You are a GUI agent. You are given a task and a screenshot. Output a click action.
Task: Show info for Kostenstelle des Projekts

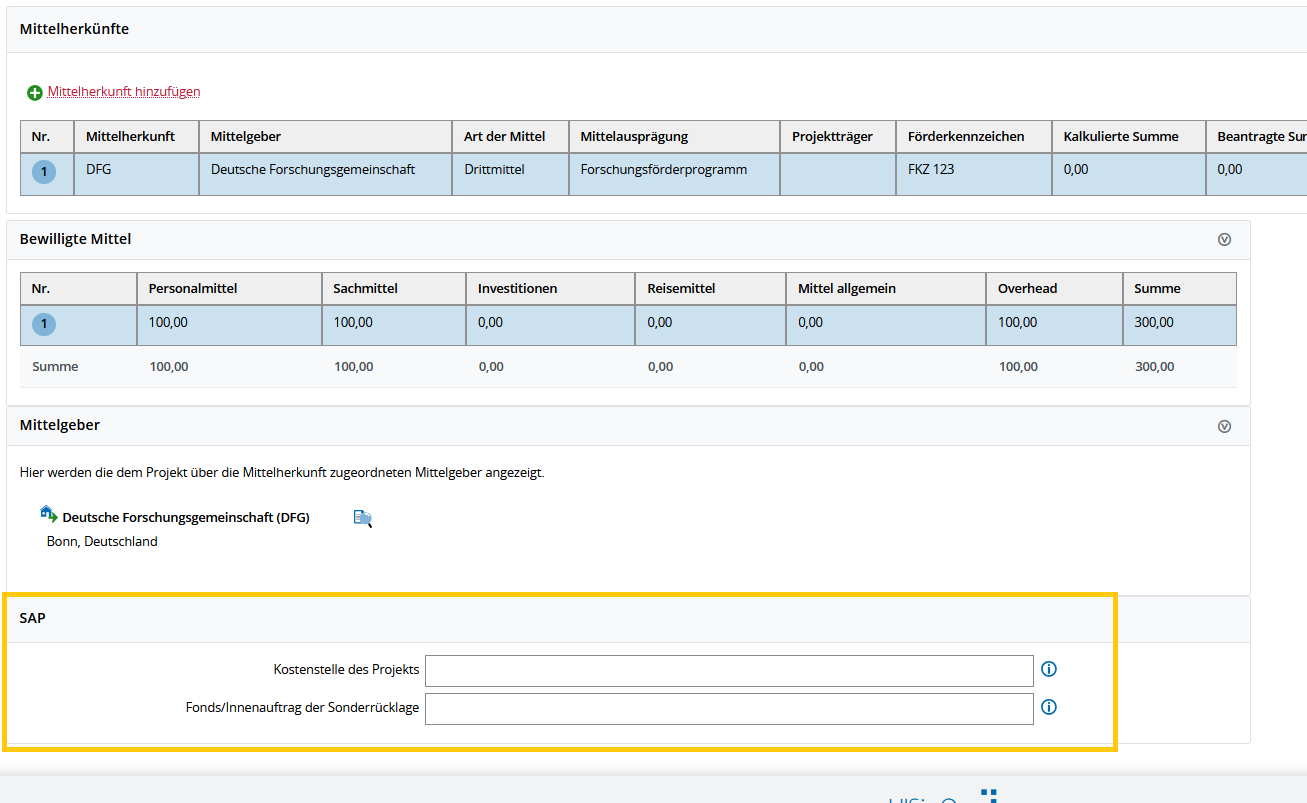coord(1049,669)
